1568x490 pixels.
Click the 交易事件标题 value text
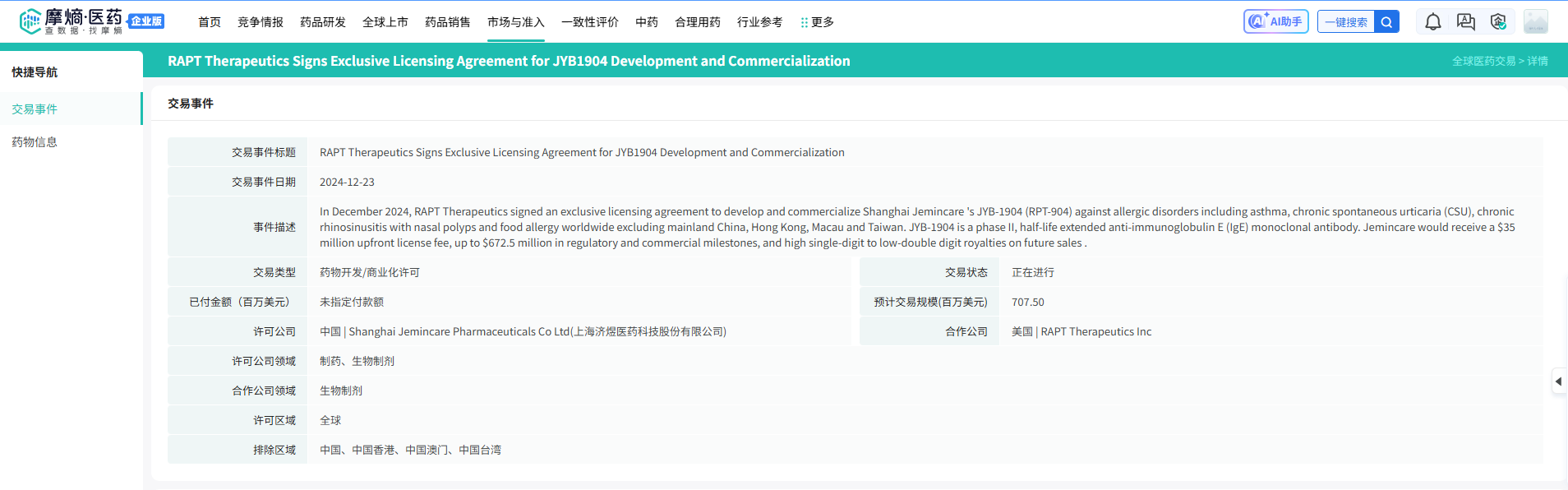[x=582, y=152]
